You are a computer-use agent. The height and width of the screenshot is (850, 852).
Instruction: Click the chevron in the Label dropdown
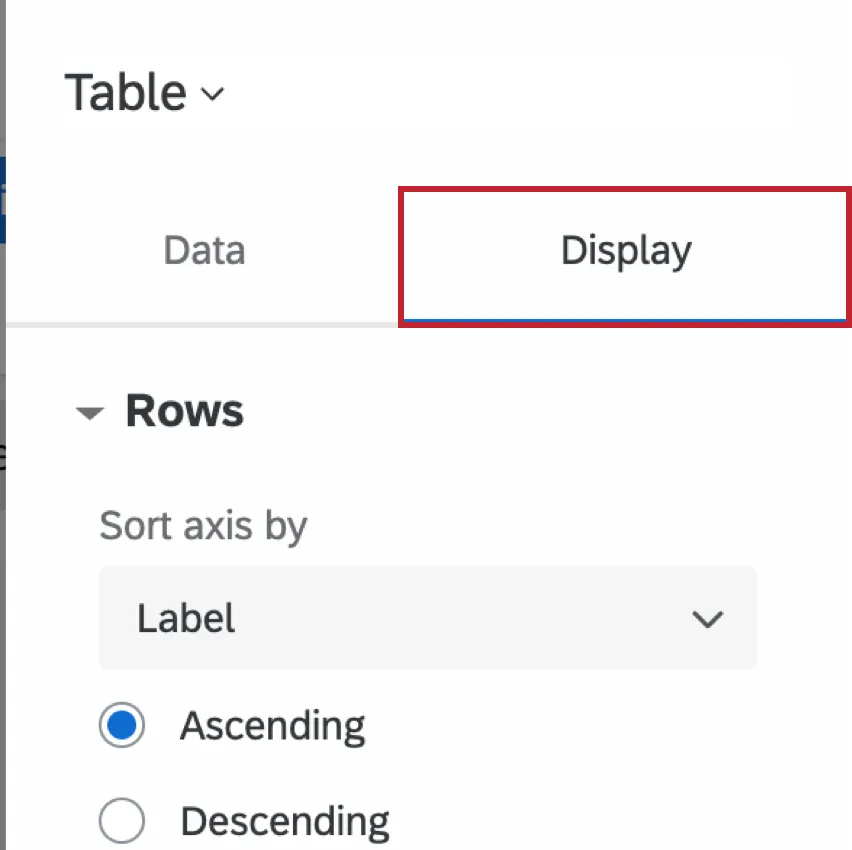click(708, 619)
